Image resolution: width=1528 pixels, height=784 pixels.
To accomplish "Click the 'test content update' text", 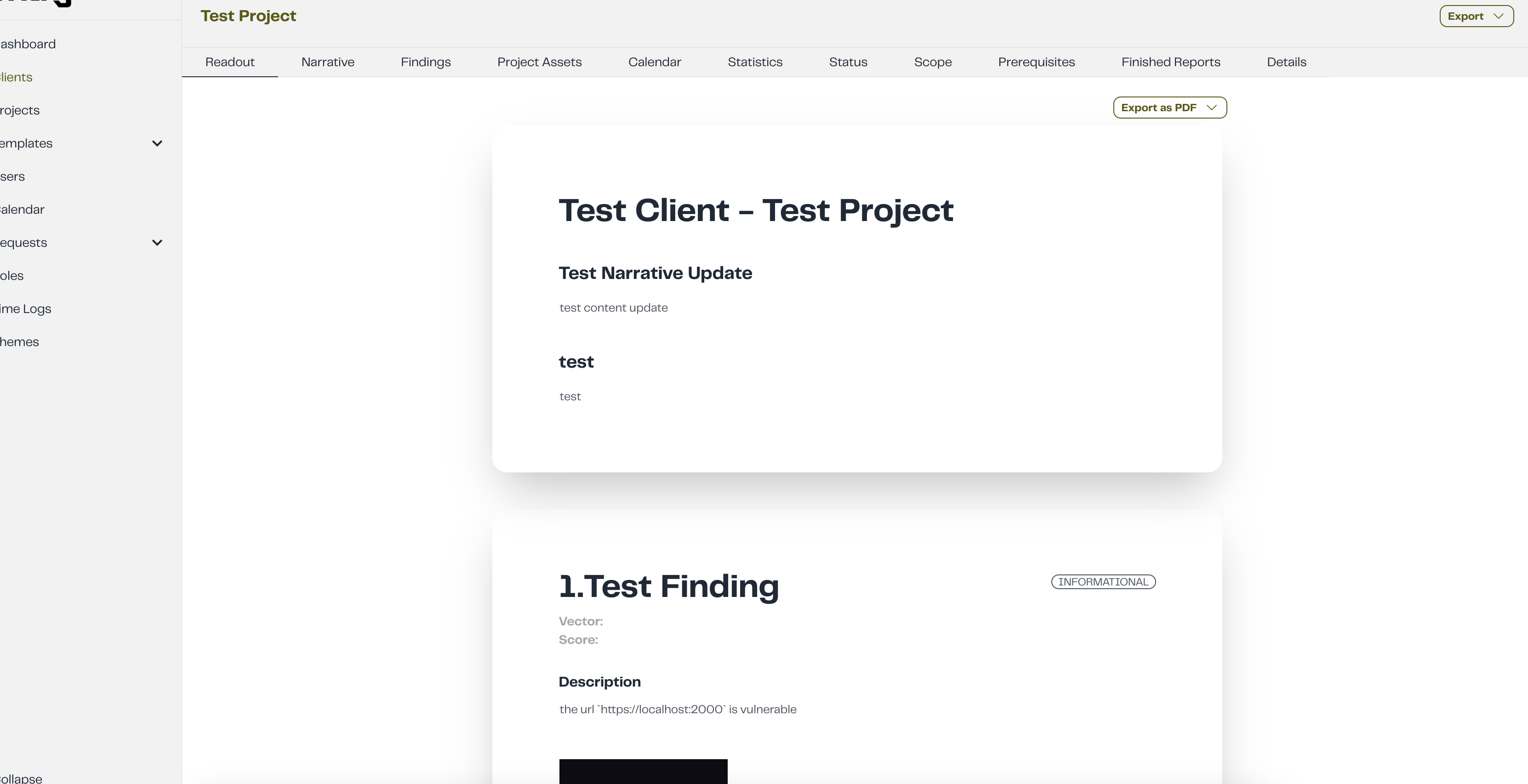I will click(x=613, y=308).
